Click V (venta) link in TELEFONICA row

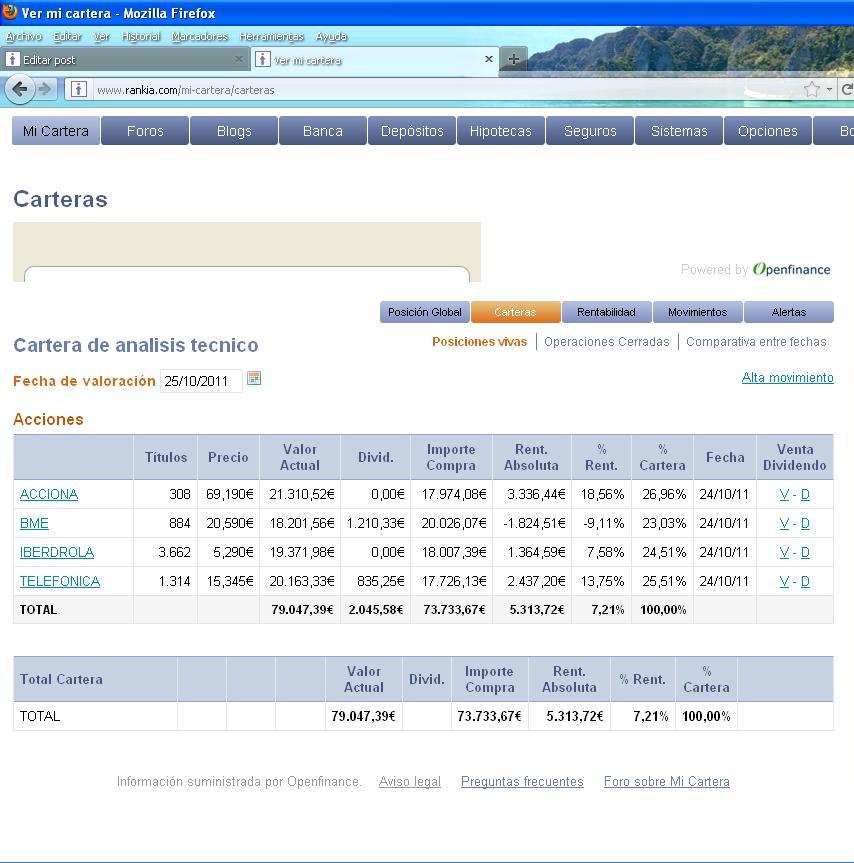[784, 581]
